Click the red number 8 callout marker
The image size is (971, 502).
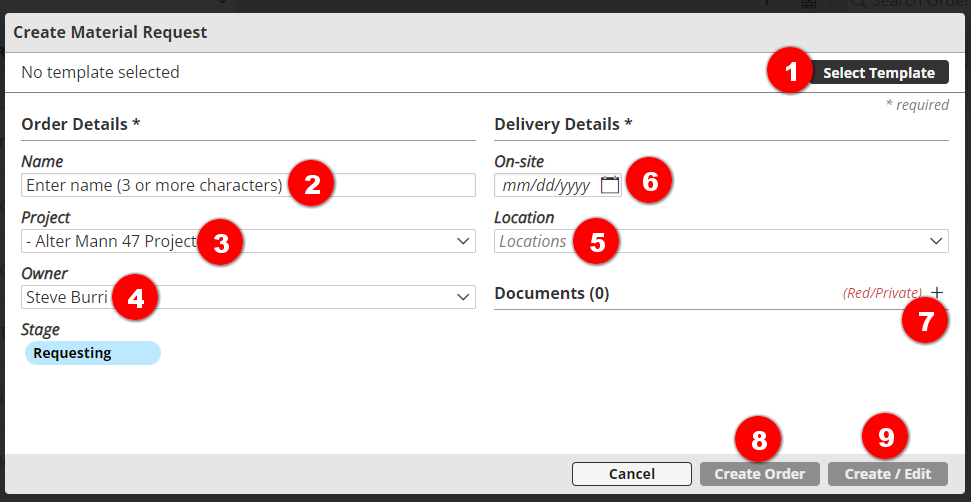point(758,438)
